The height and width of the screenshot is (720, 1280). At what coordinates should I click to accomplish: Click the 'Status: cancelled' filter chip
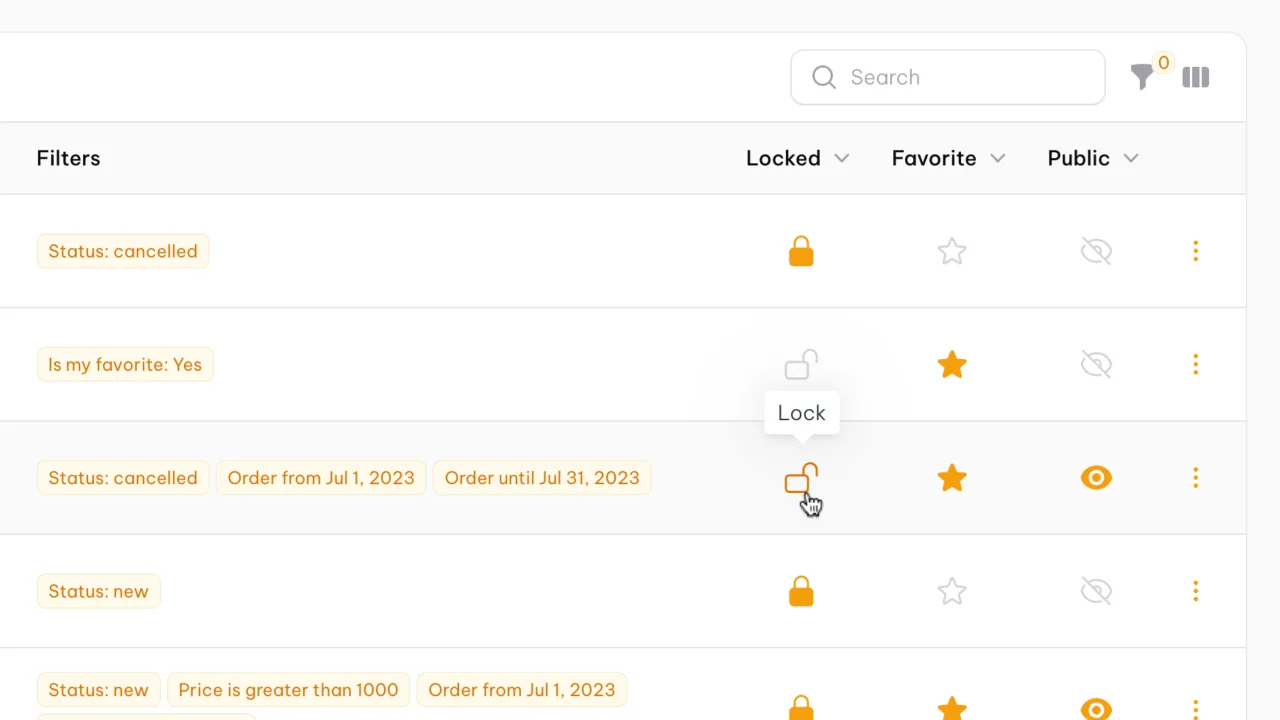[122, 251]
